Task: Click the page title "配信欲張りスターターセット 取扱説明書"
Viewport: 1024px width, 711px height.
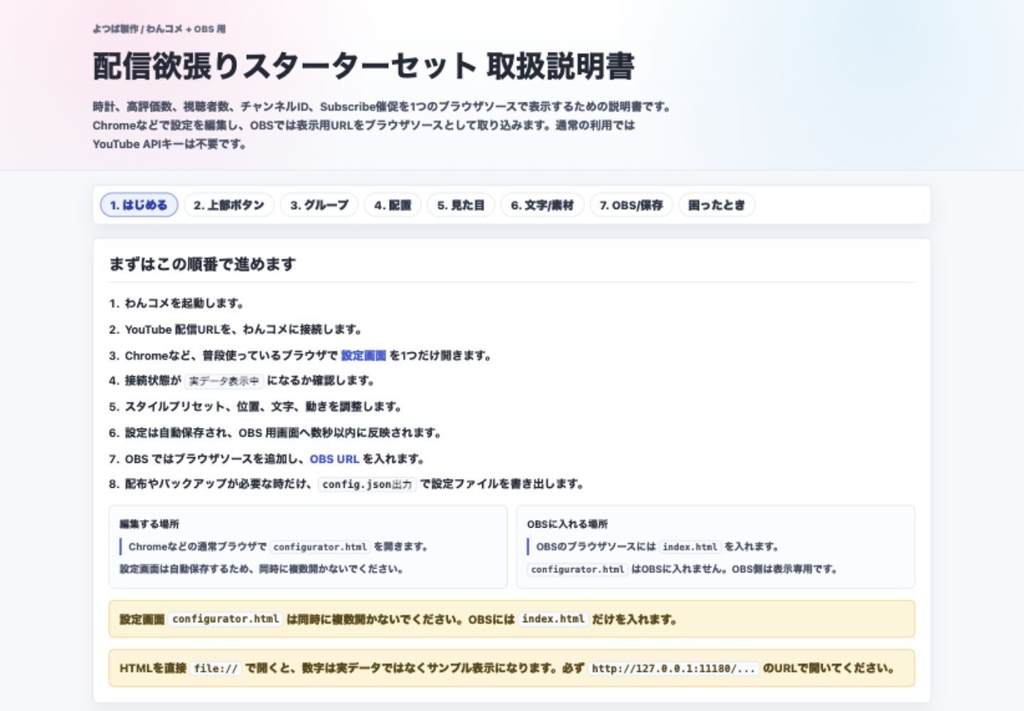Action: pyautogui.click(x=364, y=66)
